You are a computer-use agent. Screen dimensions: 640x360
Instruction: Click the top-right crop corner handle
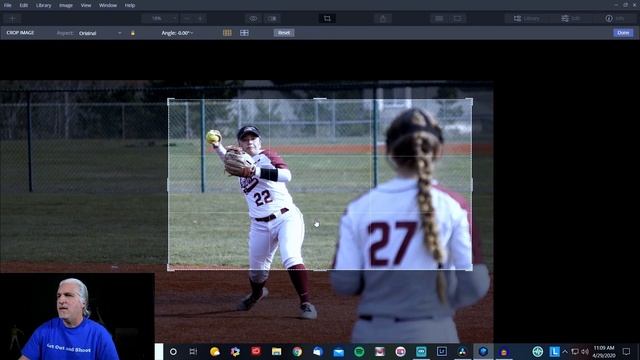pos(472,99)
